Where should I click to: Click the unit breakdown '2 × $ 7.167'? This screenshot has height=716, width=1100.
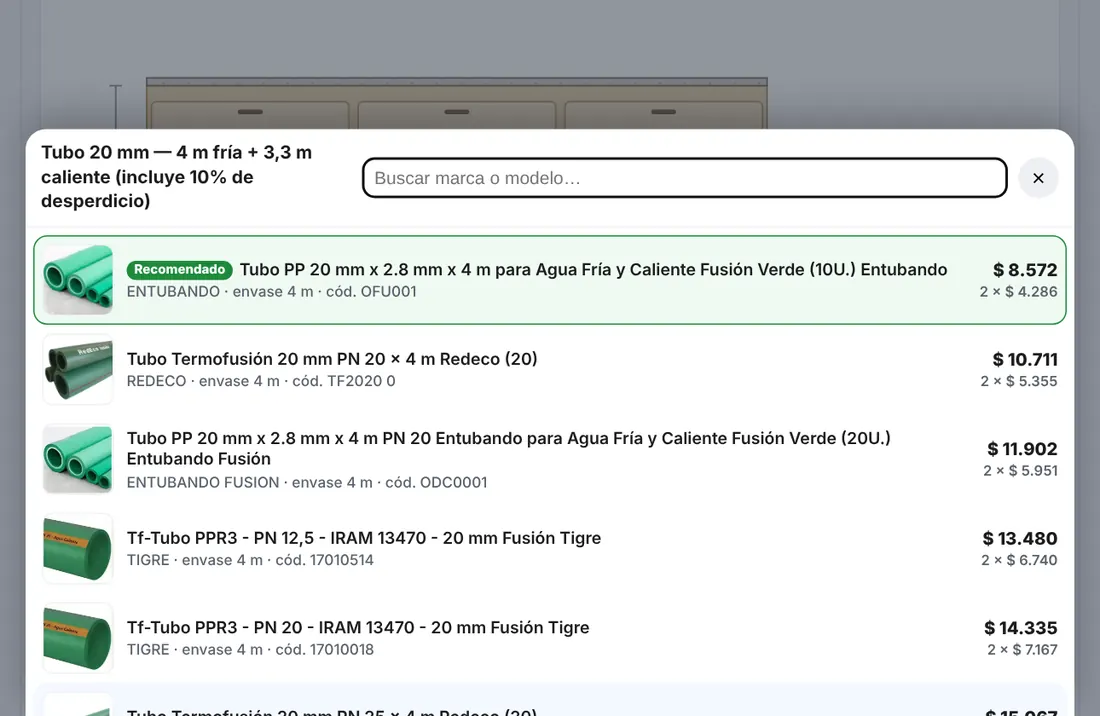click(x=1022, y=649)
